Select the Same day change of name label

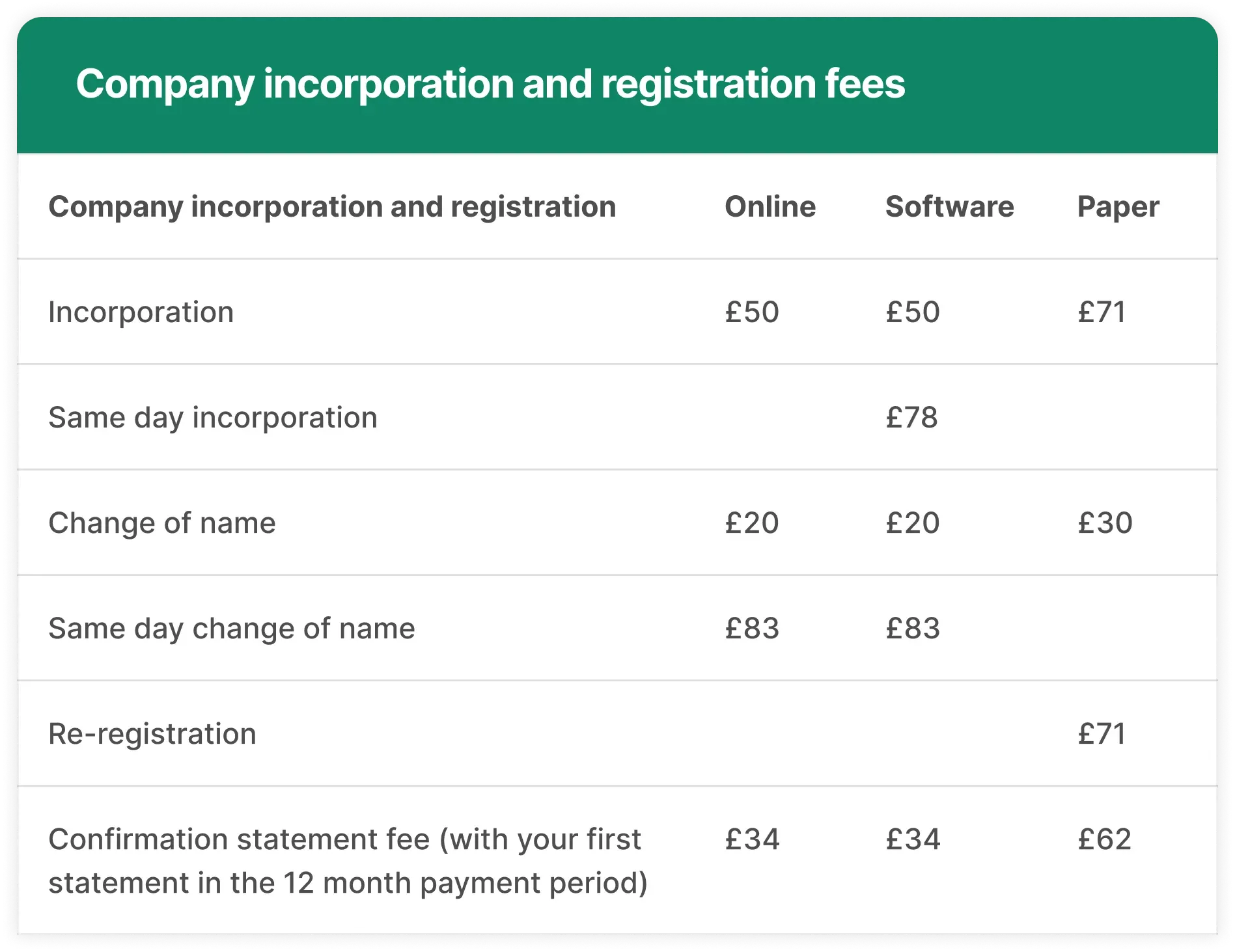[232, 629]
